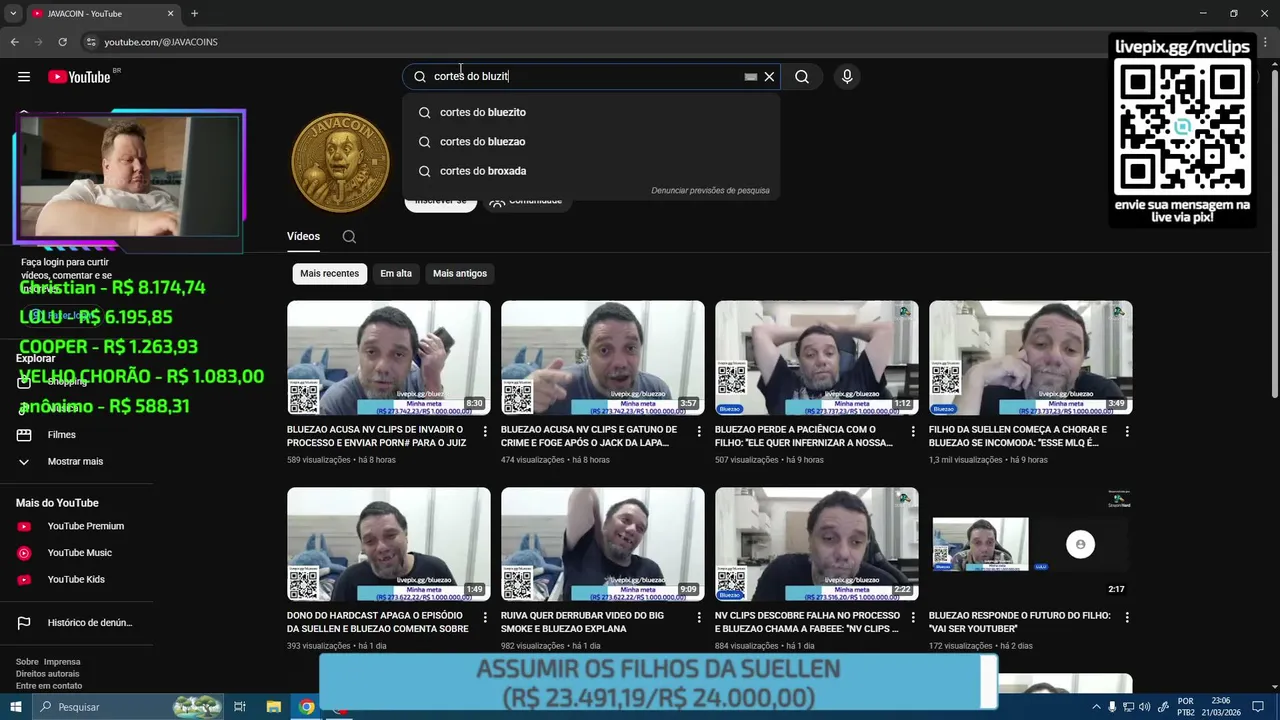
Task: Select the 'Mais antigos' filter chip
Action: 460,273
